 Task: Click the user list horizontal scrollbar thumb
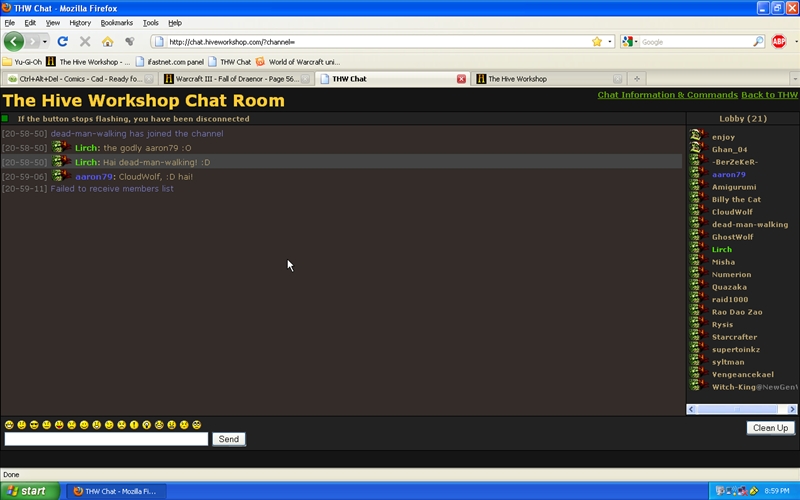[737, 409]
